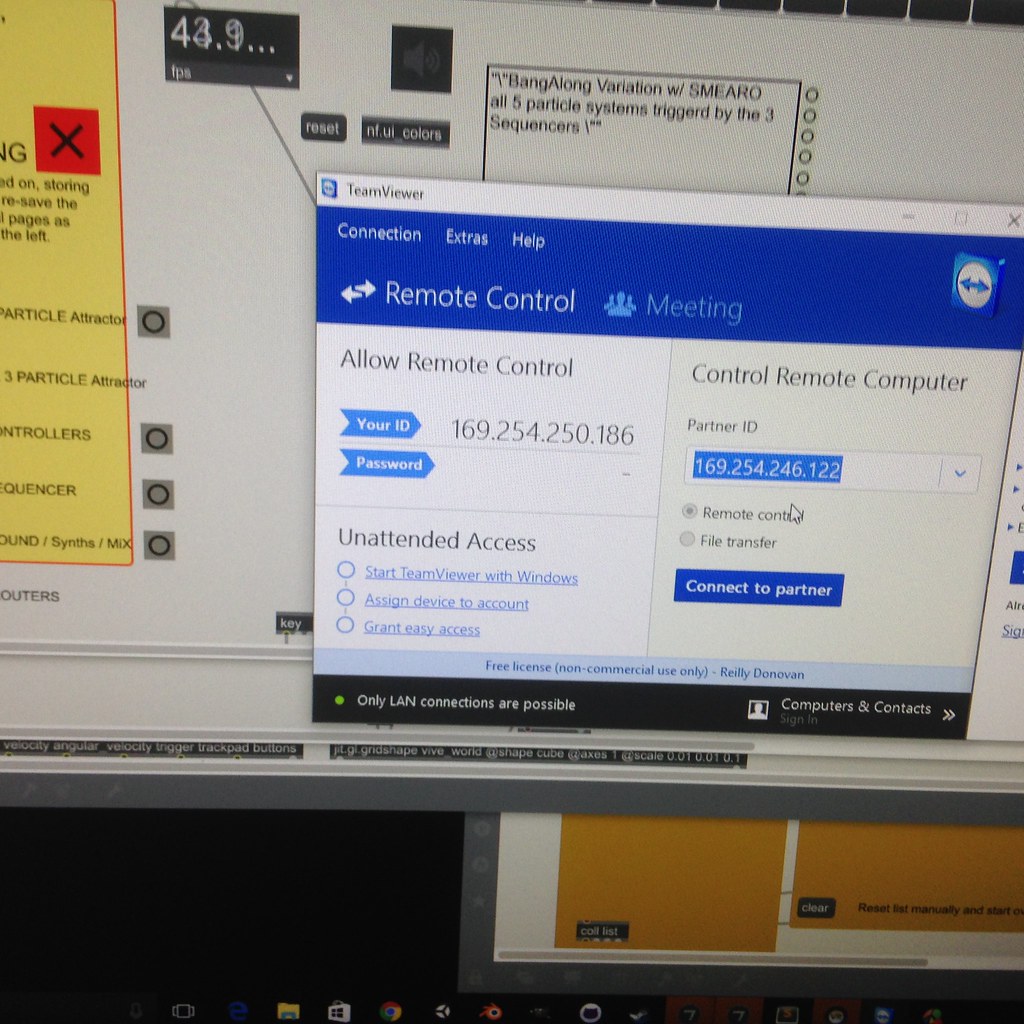Click the Cortana microphone icon in taskbar
The image size is (1024, 1024).
[135, 1010]
